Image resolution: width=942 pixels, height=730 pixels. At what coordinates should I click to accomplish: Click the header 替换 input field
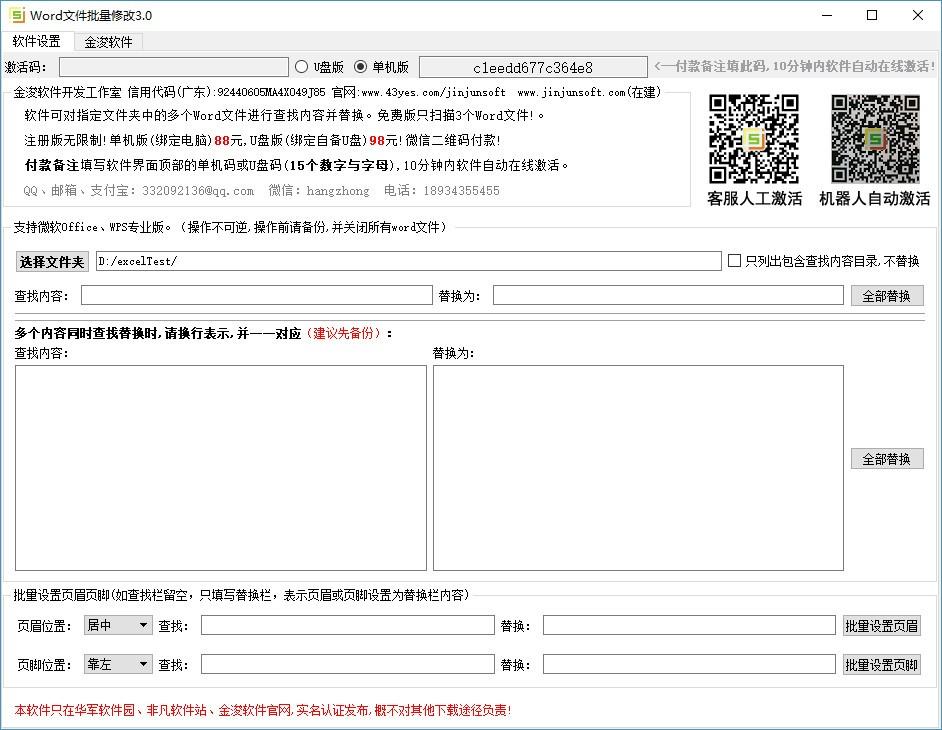tap(689, 625)
